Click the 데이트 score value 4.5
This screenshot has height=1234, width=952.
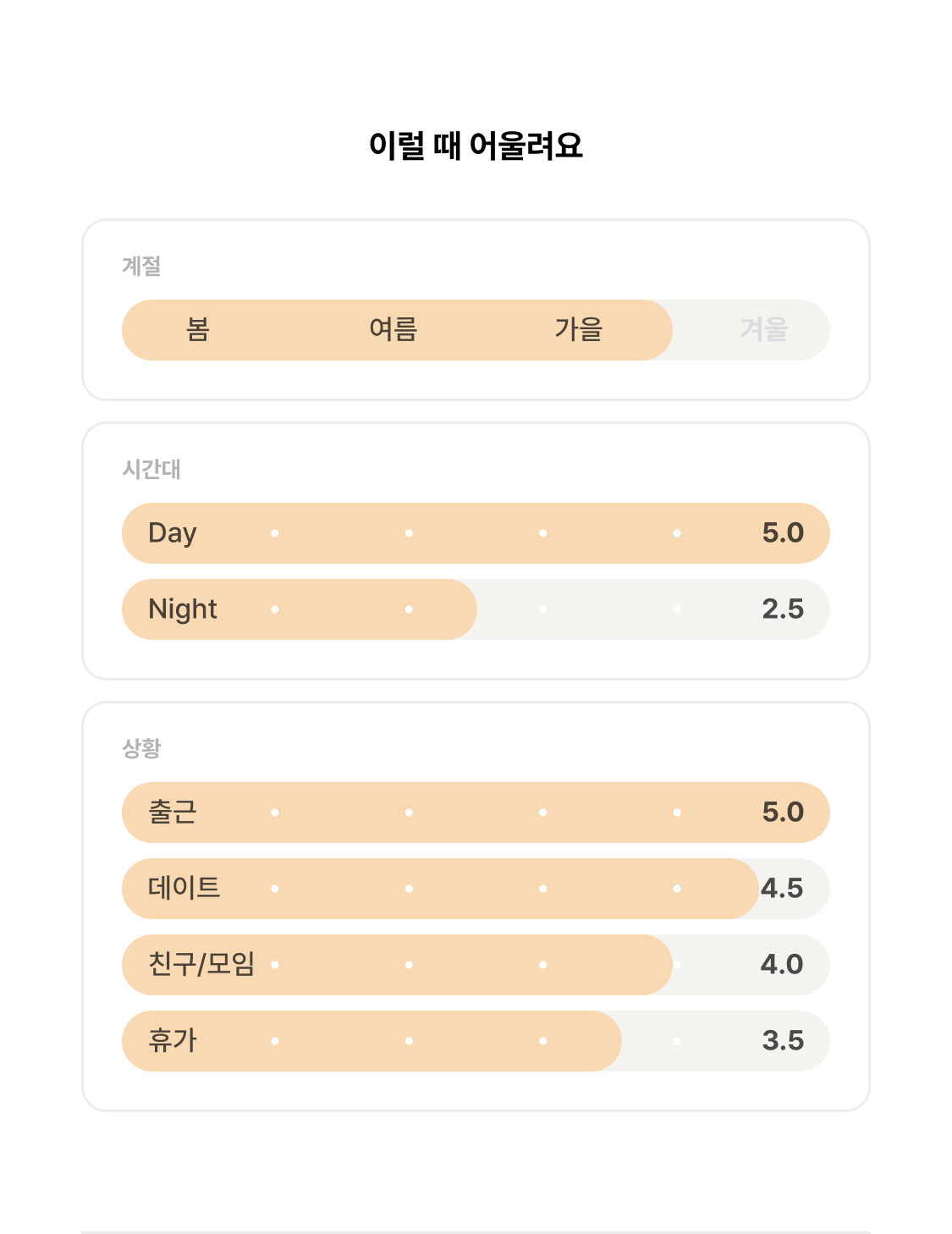click(782, 889)
